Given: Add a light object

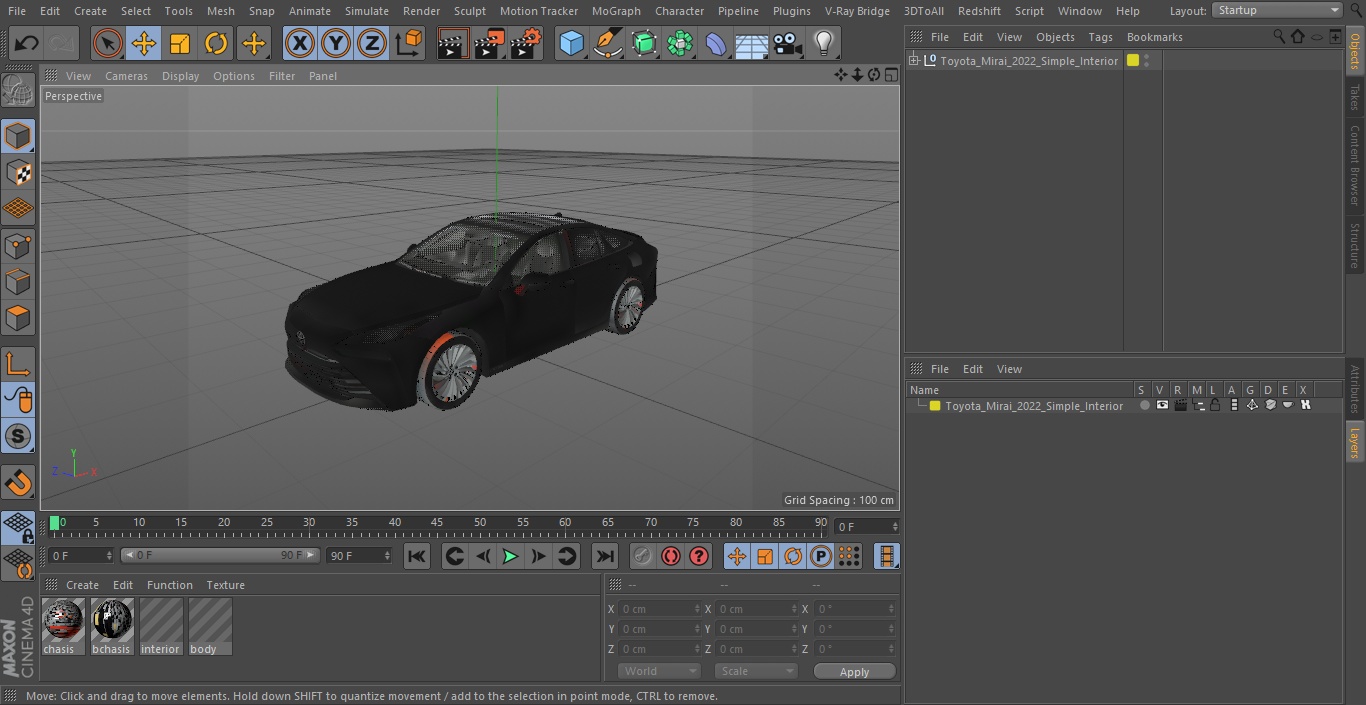Looking at the screenshot, I should click(x=823, y=43).
